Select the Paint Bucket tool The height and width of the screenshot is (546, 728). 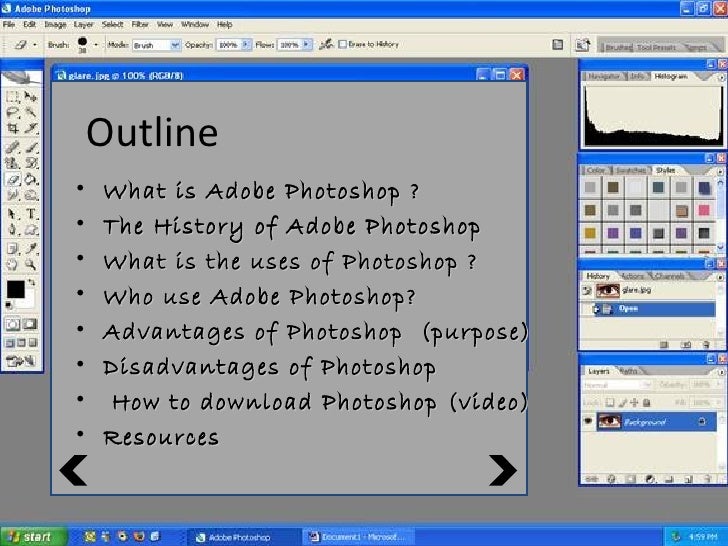[31, 179]
